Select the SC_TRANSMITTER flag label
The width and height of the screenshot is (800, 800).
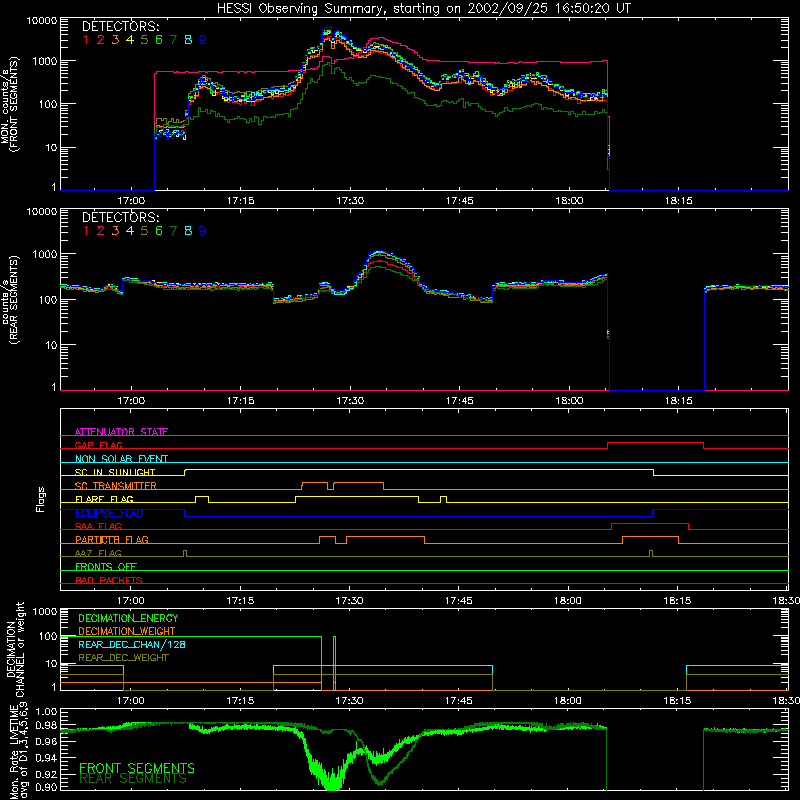point(116,486)
